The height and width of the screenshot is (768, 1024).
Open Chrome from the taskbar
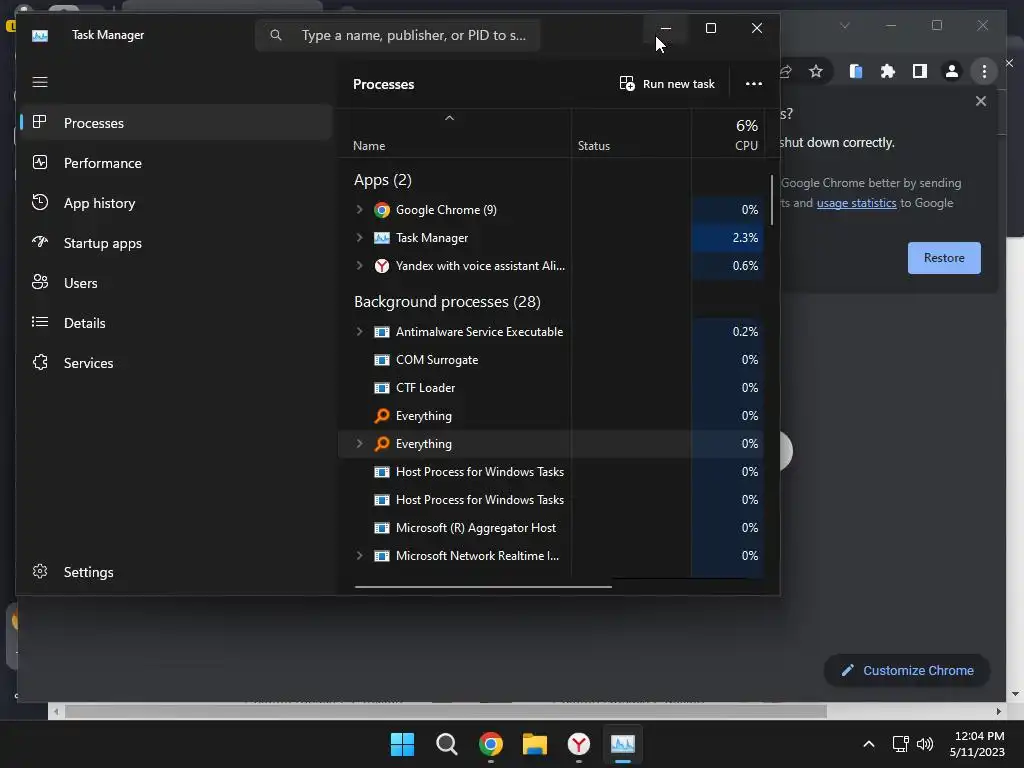click(491, 744)
